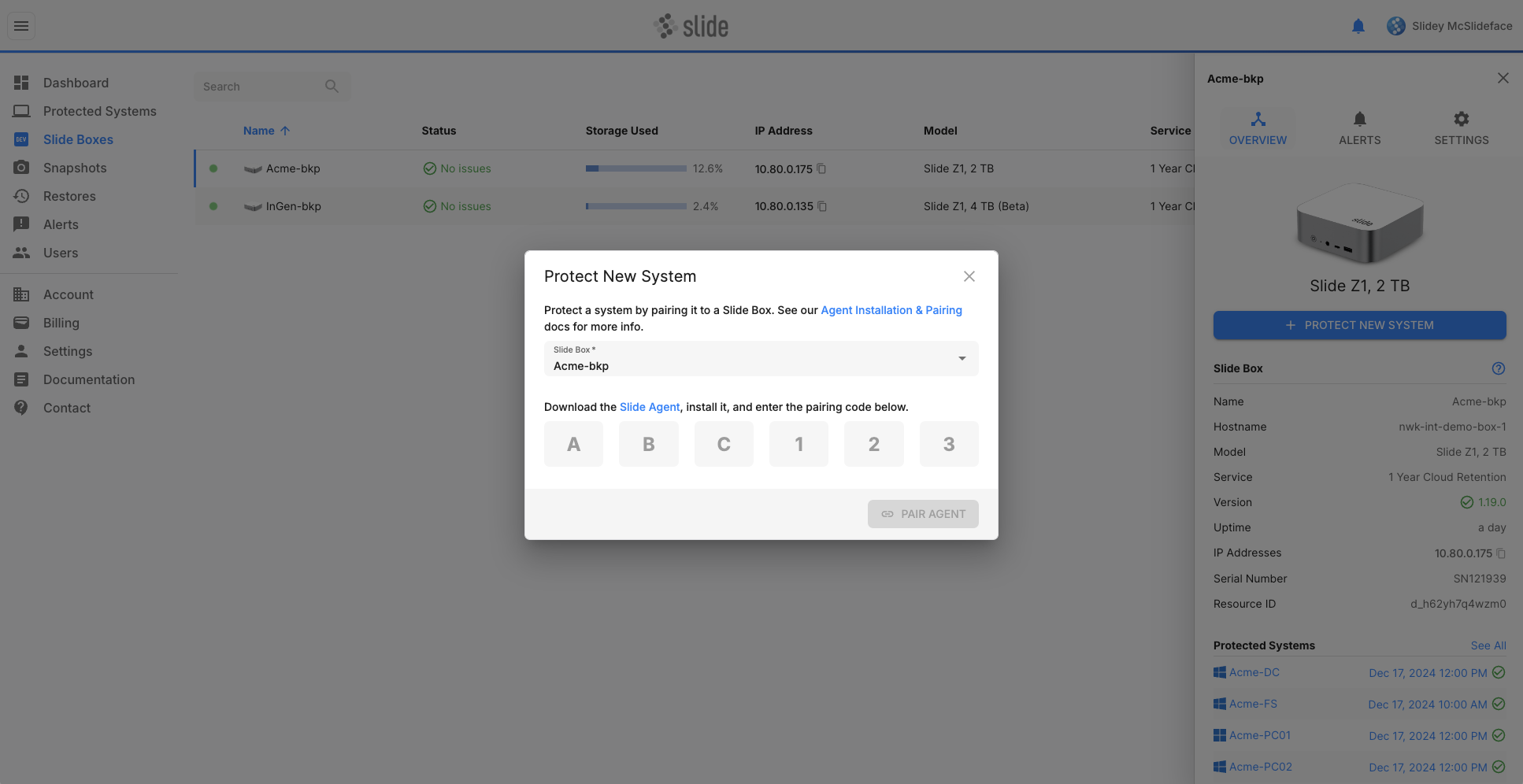The height and width of the screenshot is (784, 1523).
Task: Click pairing code box 3
Action: click(949, 444)
